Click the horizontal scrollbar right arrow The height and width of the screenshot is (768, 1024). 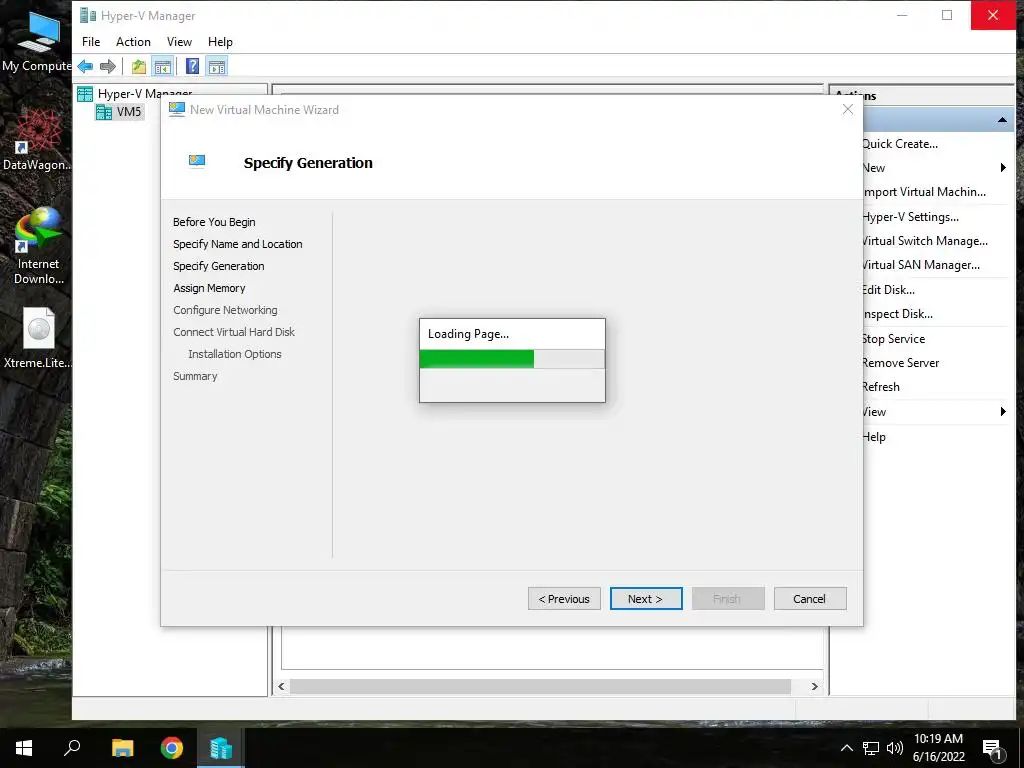coord(814,686)
